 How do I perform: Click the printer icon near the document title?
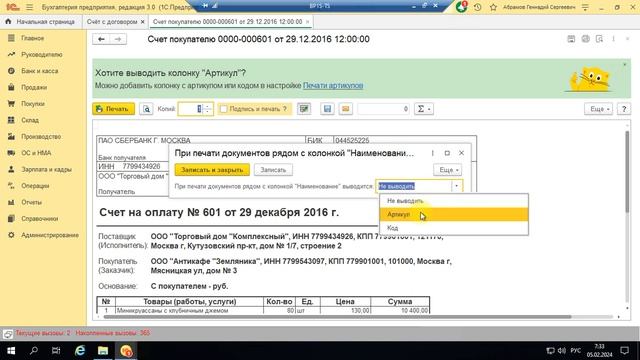click(x=585, y=39)
